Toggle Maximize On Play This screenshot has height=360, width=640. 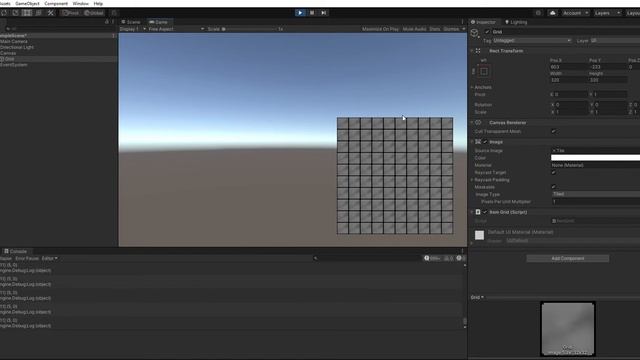pyautogui.click(x=380, y=29)
